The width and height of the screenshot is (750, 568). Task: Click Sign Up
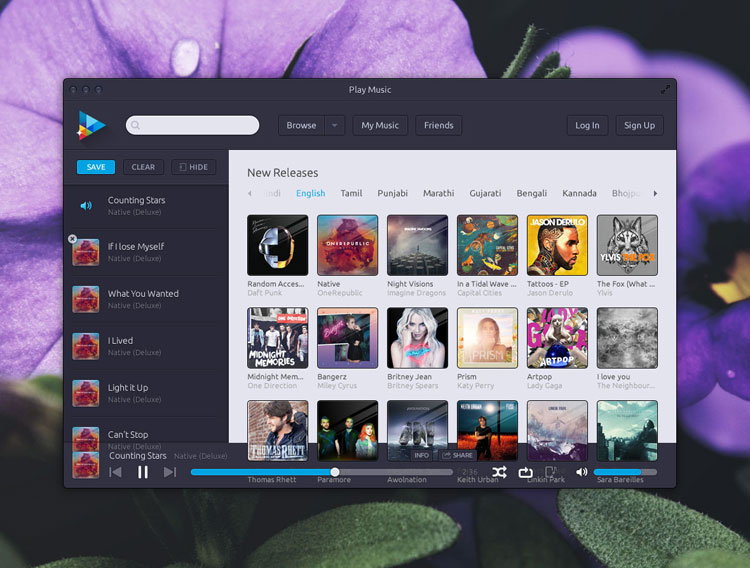(640, 125)
